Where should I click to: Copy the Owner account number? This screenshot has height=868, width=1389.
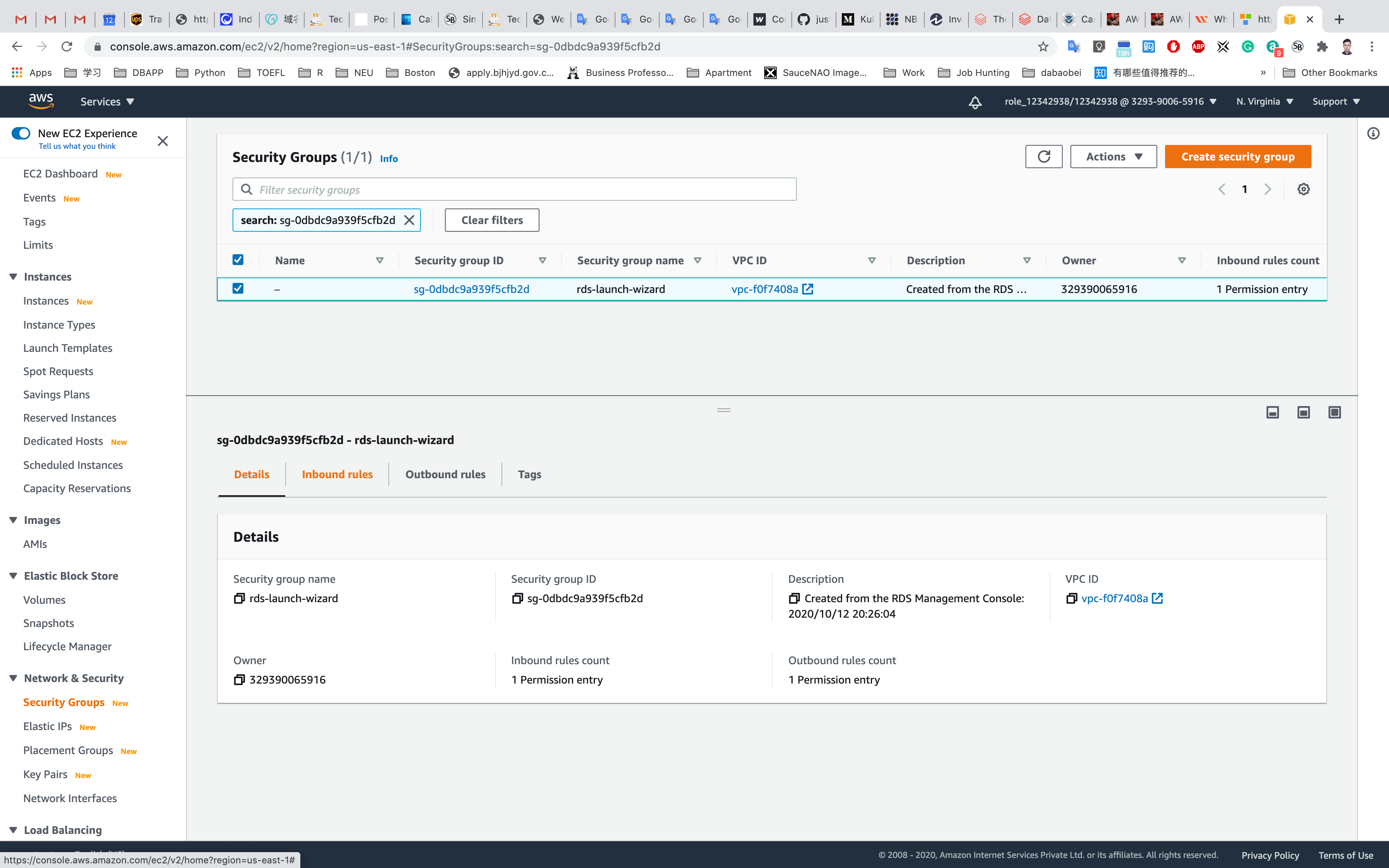click(x=240, y=680)
